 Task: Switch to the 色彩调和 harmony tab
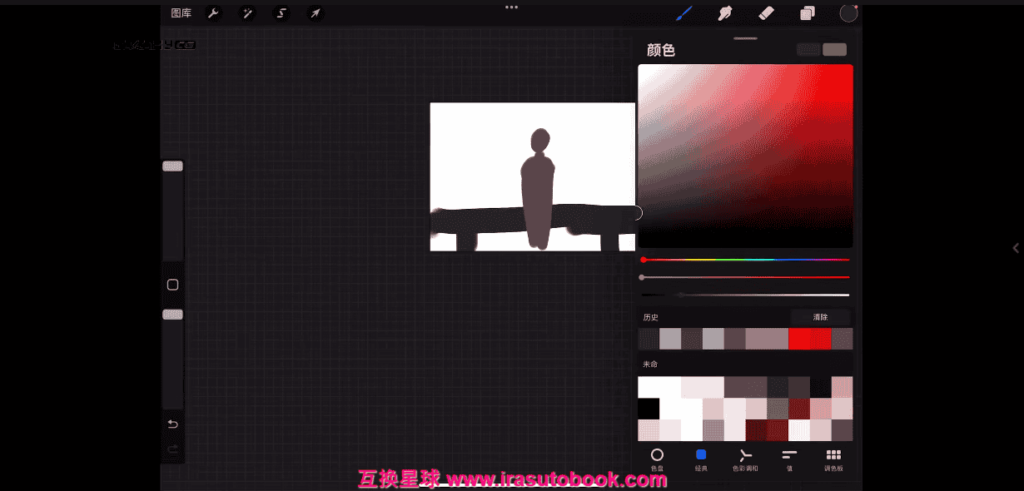[x=745, y=458]
